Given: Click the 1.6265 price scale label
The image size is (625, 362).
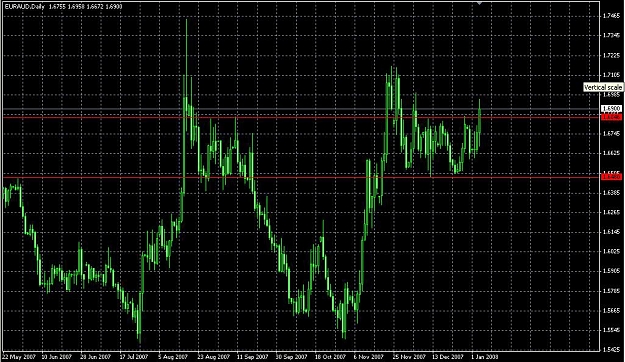Looking at the screenshot, I should click(611, 212).
